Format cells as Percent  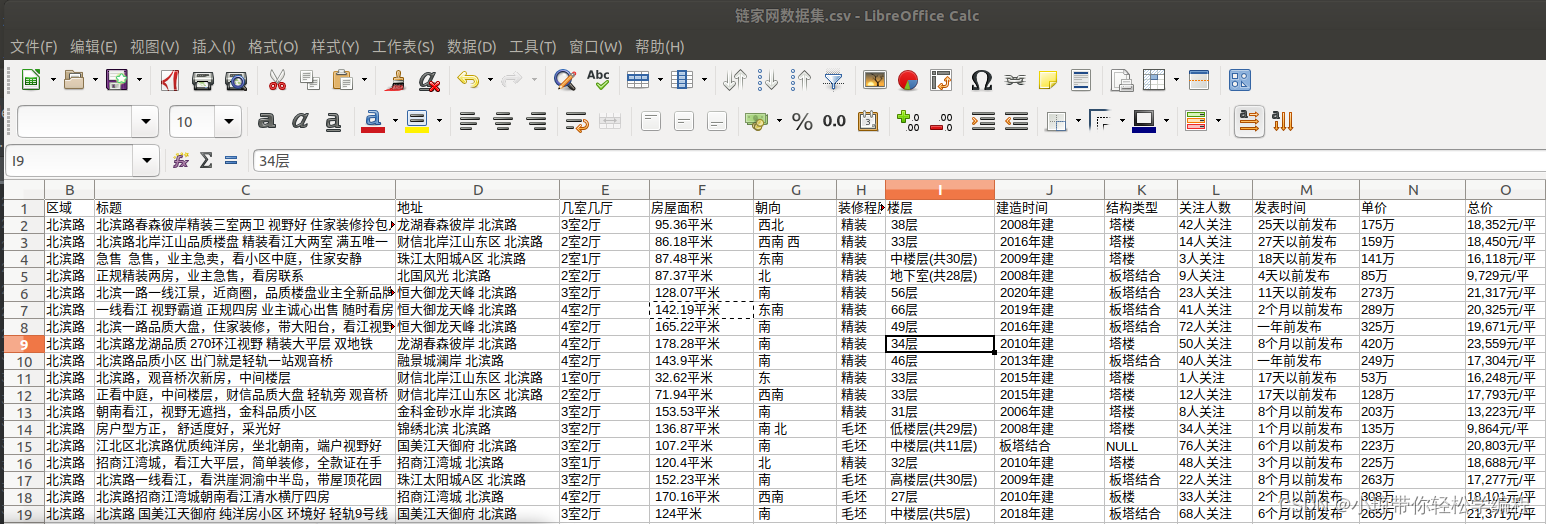pyautogui.click(x=802, y=122)
